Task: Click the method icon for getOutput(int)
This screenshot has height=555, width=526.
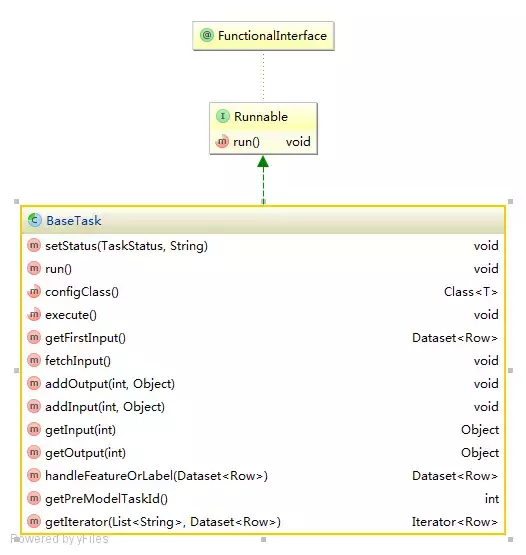Action: 34,452
